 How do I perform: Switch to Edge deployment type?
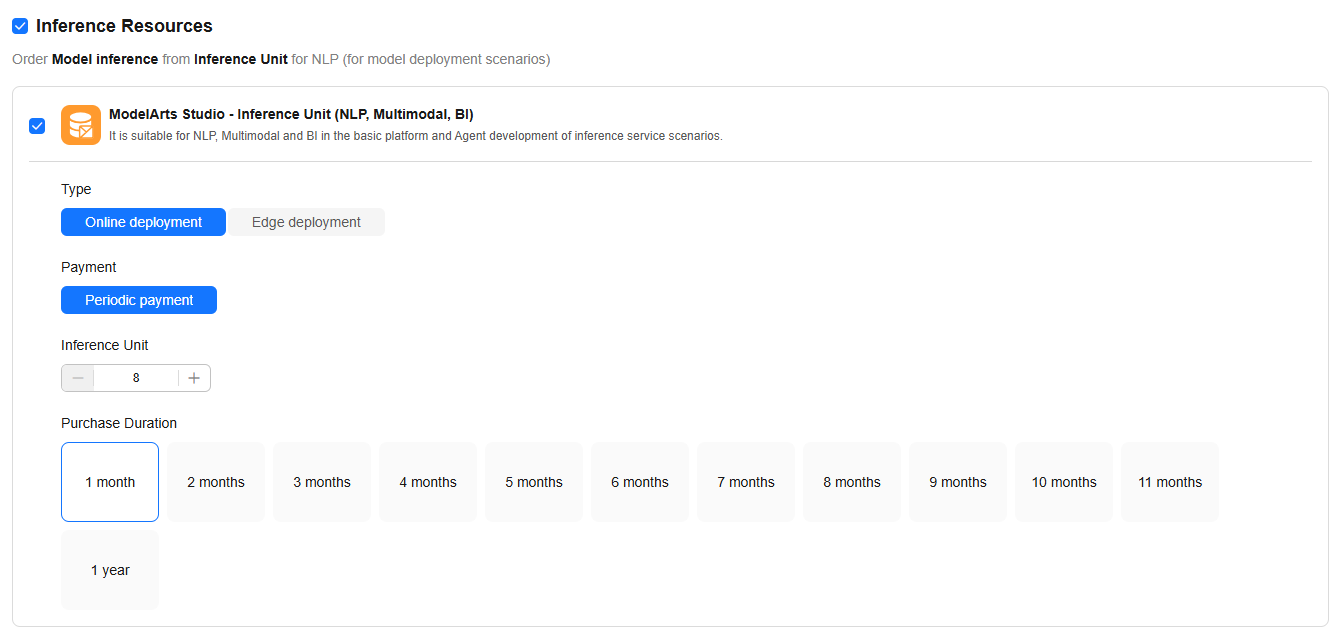click(306, 222)
